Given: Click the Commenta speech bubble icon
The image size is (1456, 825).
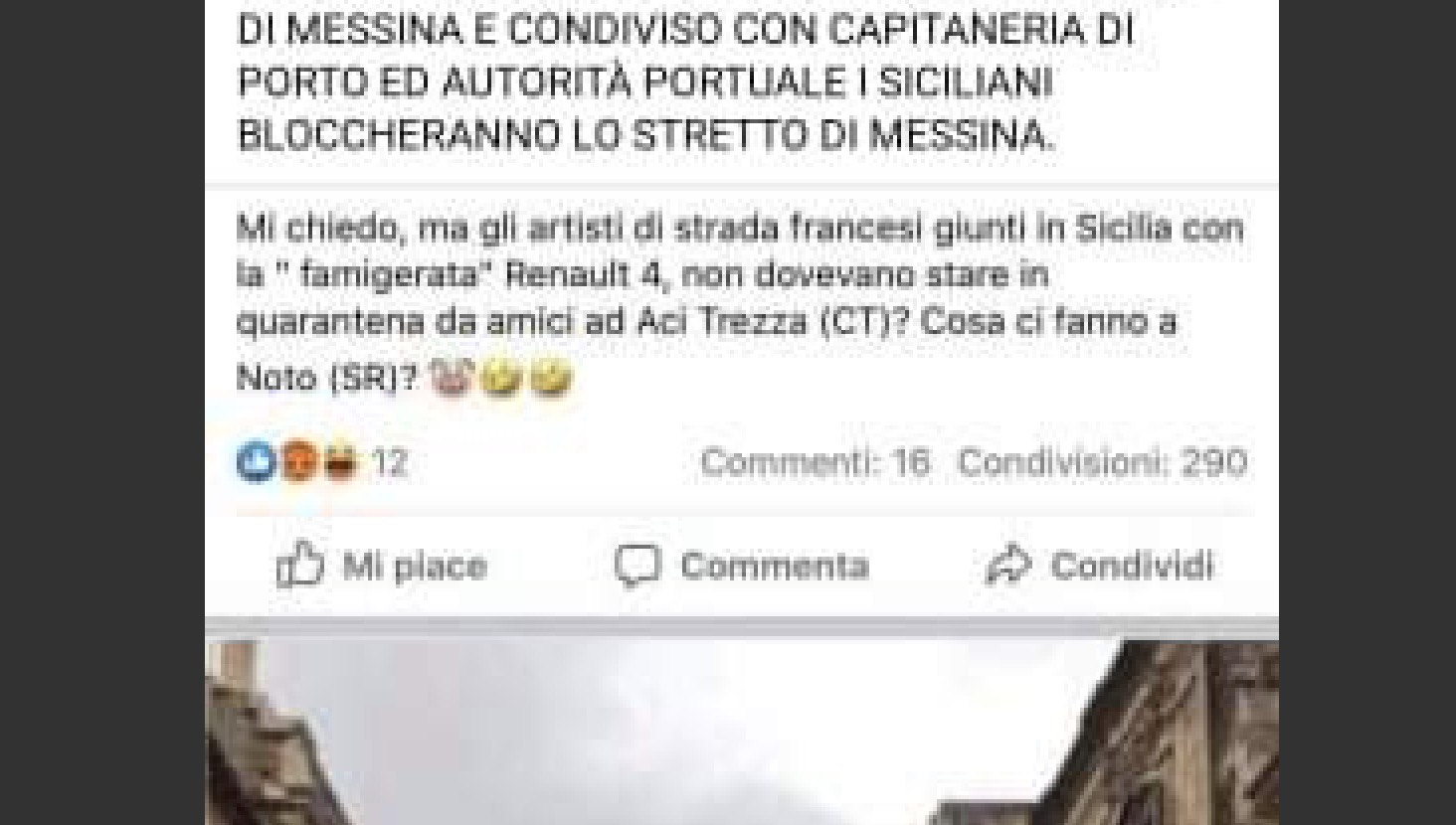Looking at the screenshot, I should [x=637, y=566].
